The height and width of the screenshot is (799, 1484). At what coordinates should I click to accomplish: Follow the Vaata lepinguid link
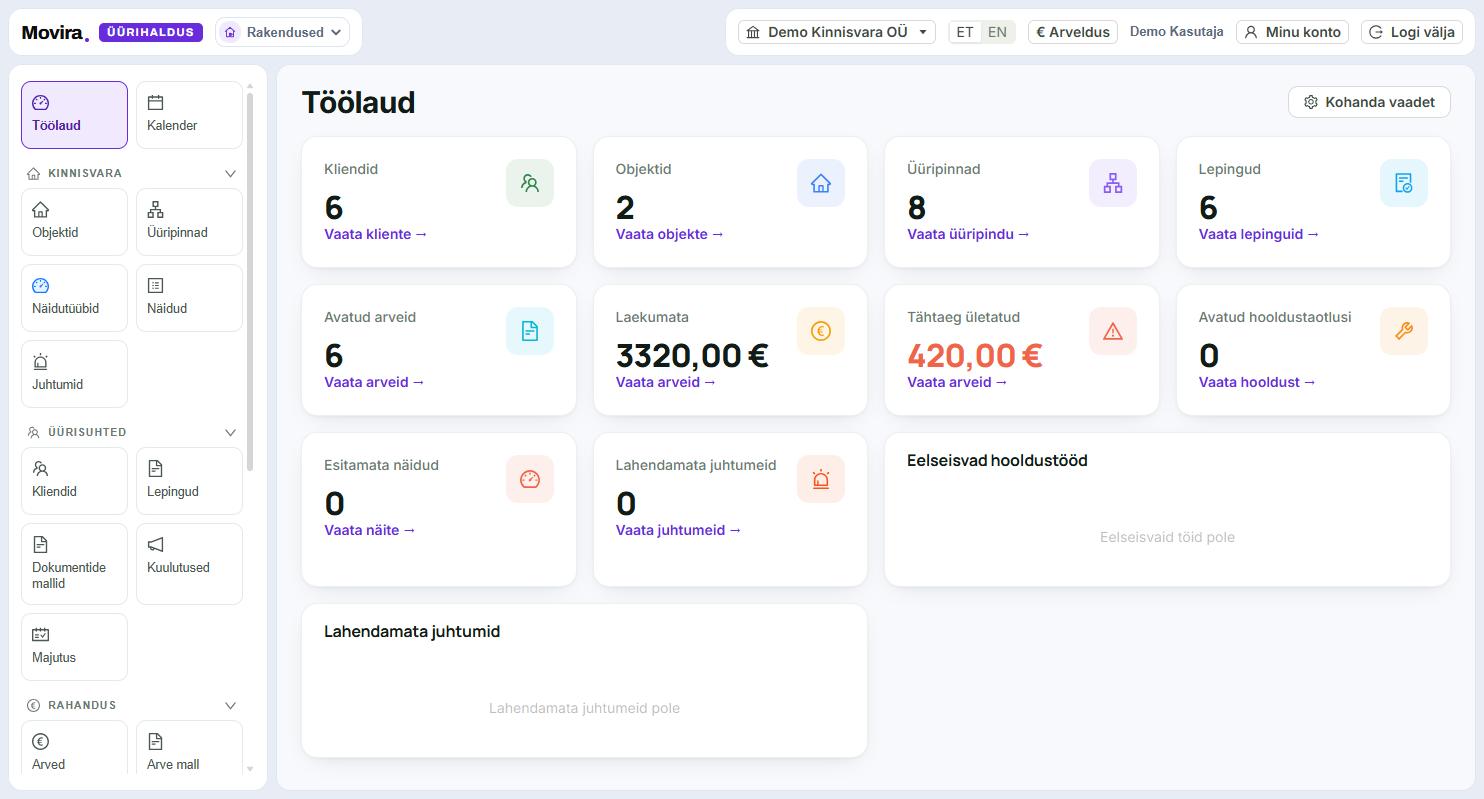(1259, 234)
